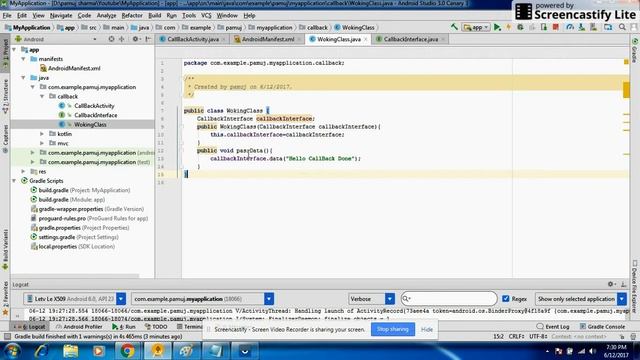Open the Gradle Console button

coord(602,327)
